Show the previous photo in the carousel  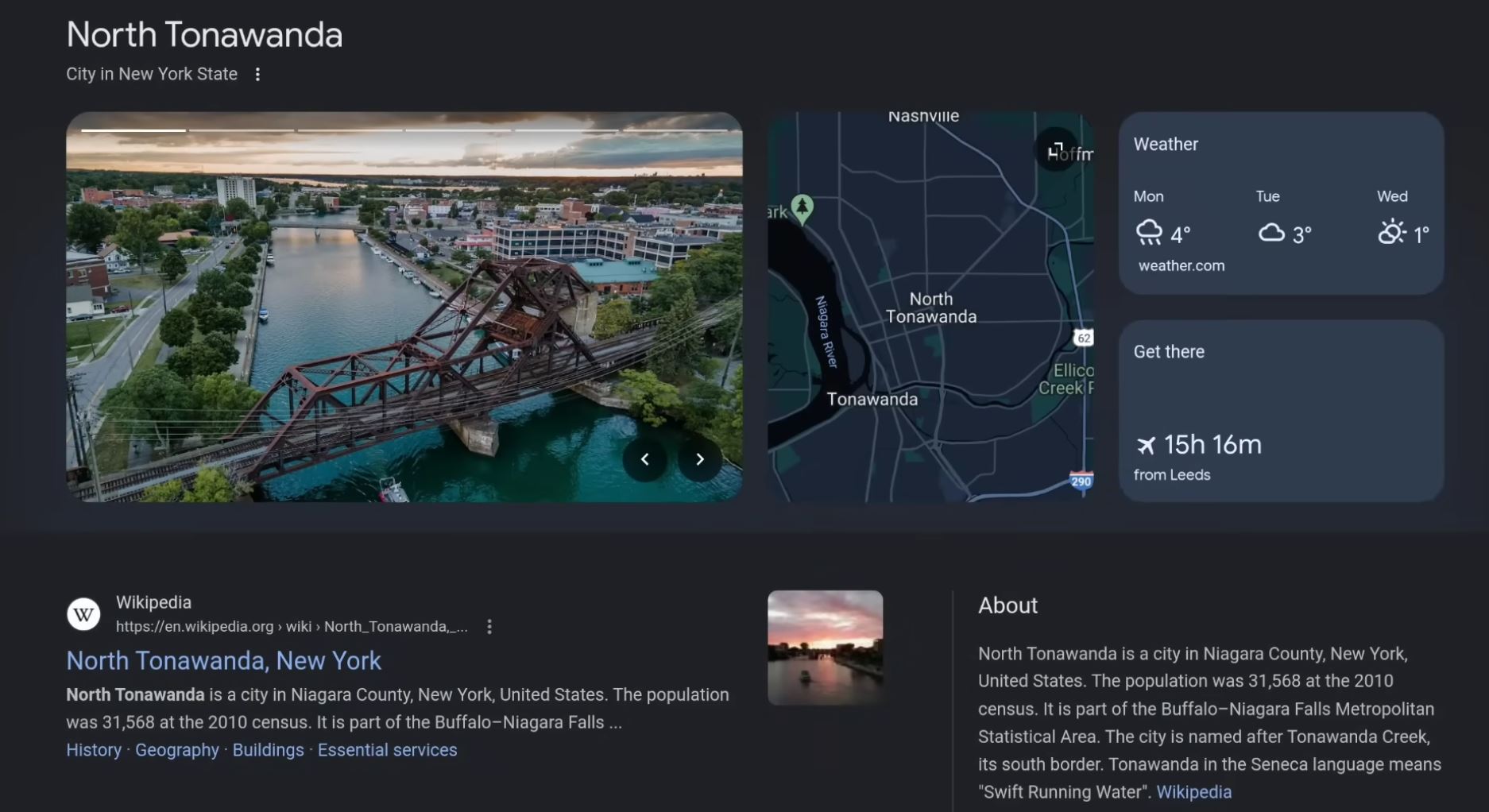point(644,459)
